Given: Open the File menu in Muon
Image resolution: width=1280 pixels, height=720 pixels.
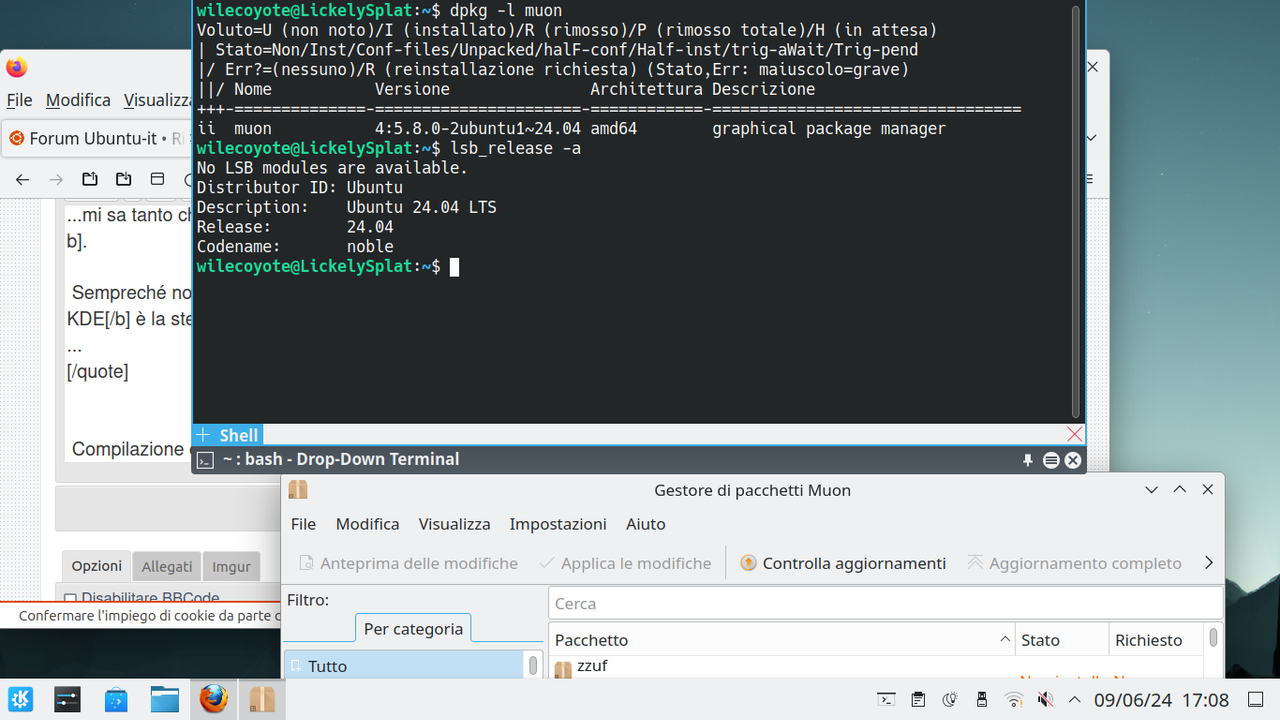Looking at the screenshot, I should [303, 524].
